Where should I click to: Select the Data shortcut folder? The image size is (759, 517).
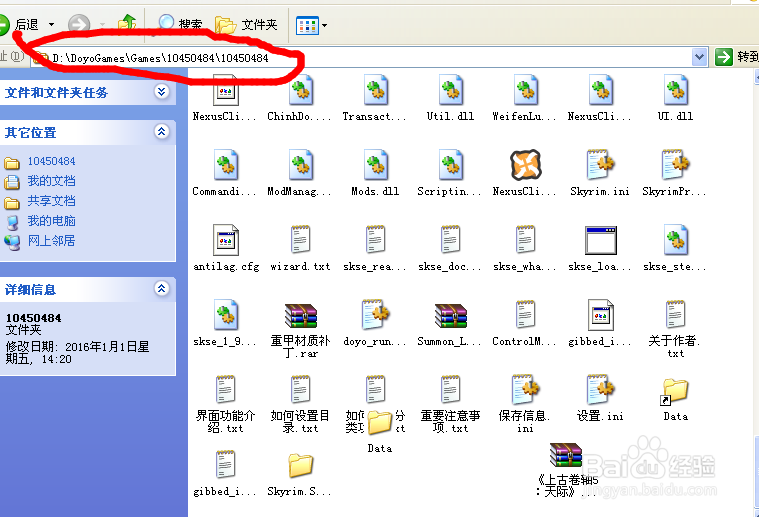[675, 398]
